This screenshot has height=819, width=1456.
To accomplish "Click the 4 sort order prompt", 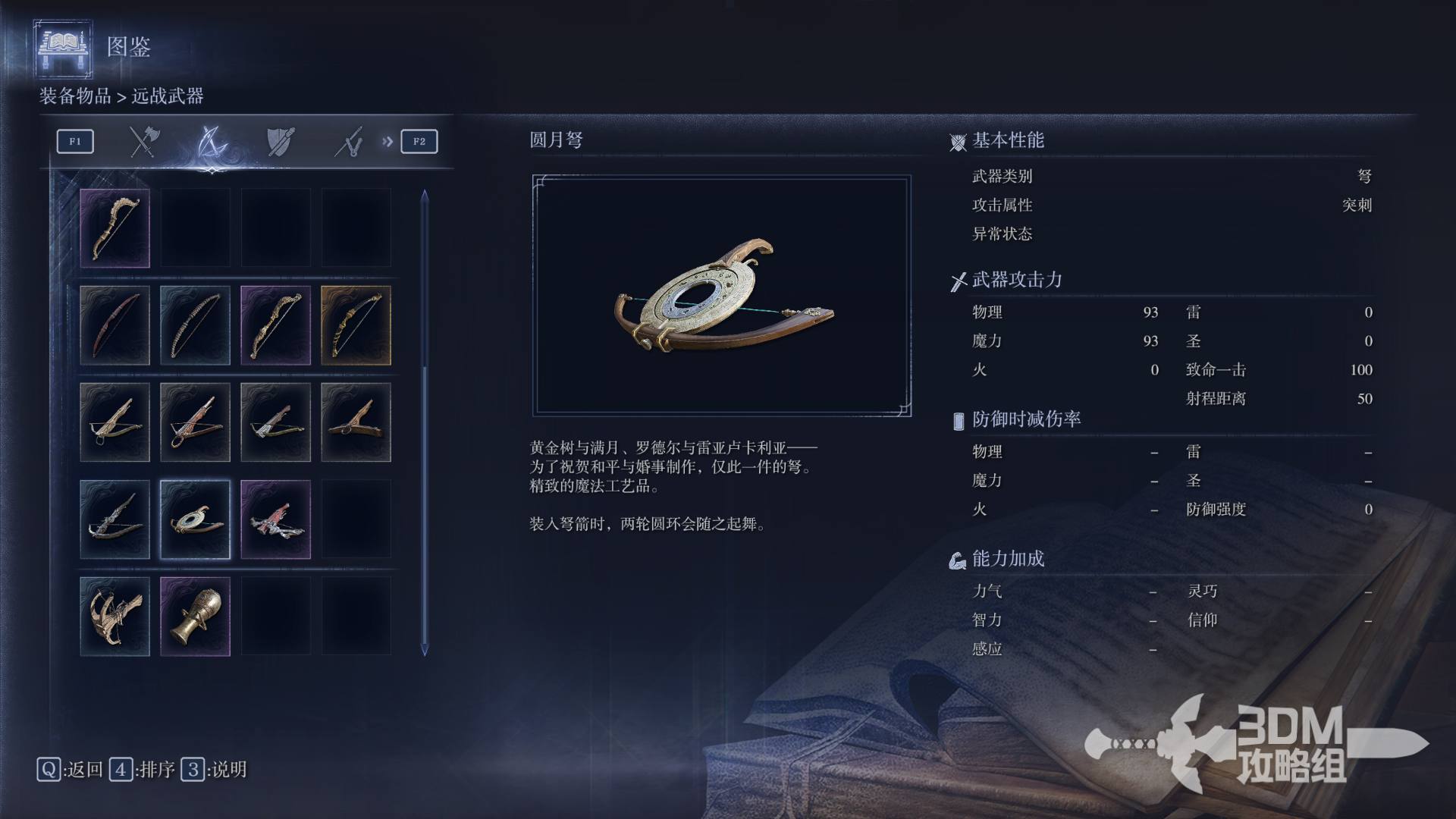I will pyautogui.click(x=143, y=770).
